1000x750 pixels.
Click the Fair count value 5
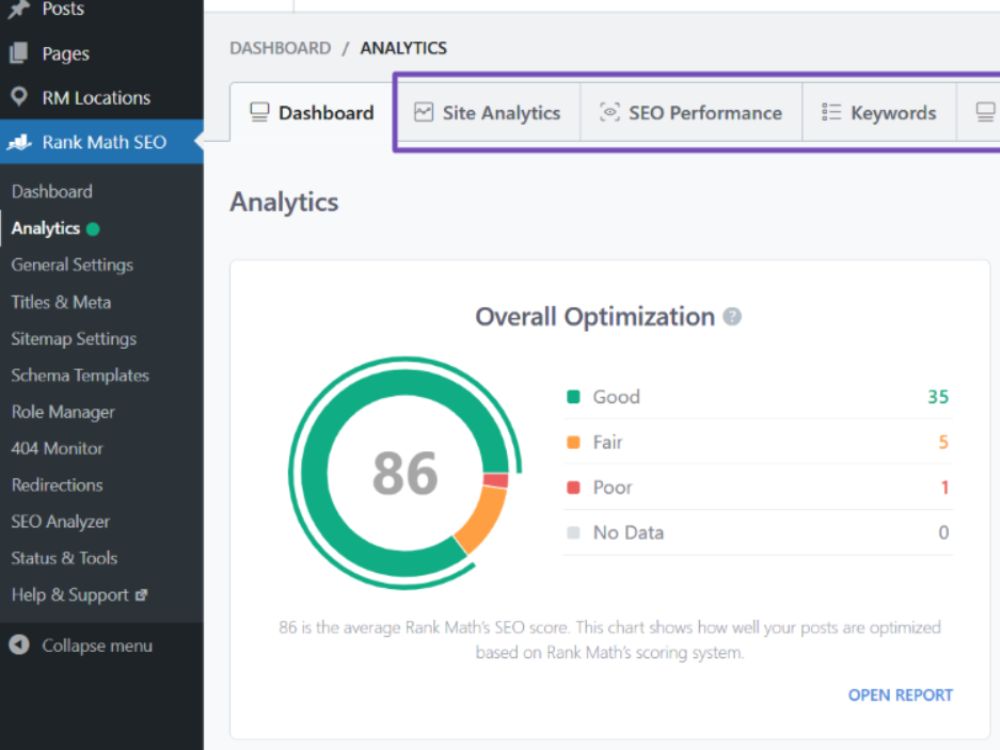point(943,442)
